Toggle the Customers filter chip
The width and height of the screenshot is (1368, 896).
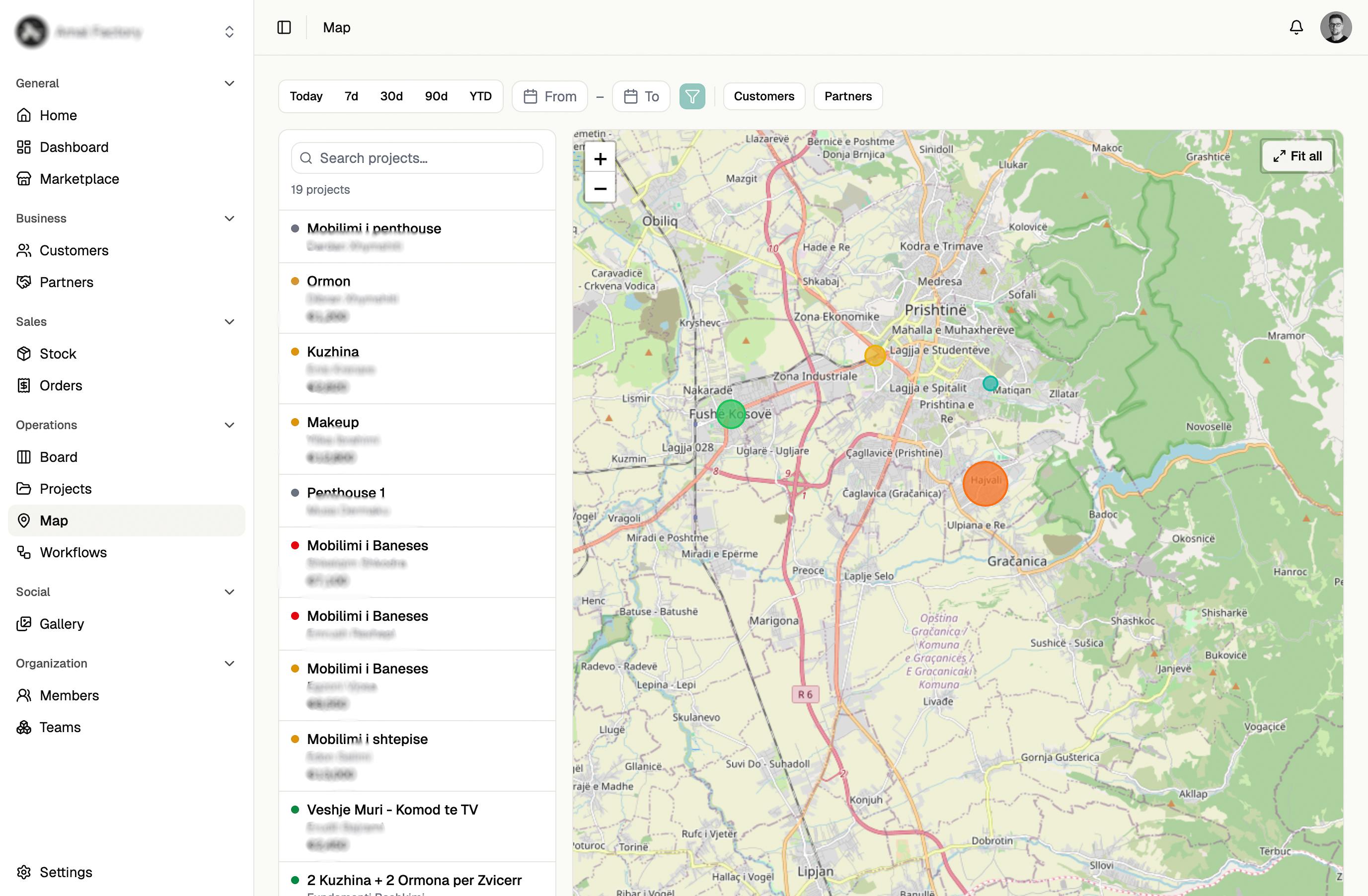coord(764,96)
